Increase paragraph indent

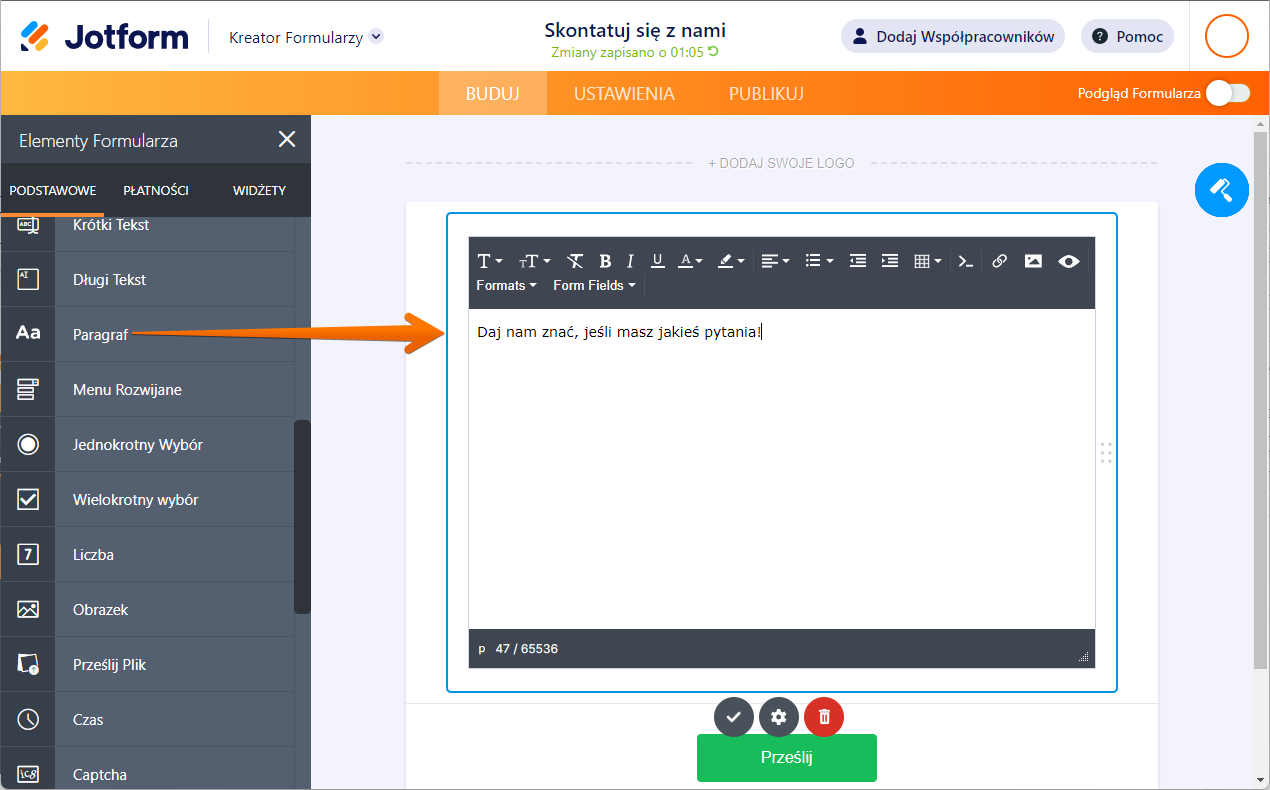coord(889,261)
